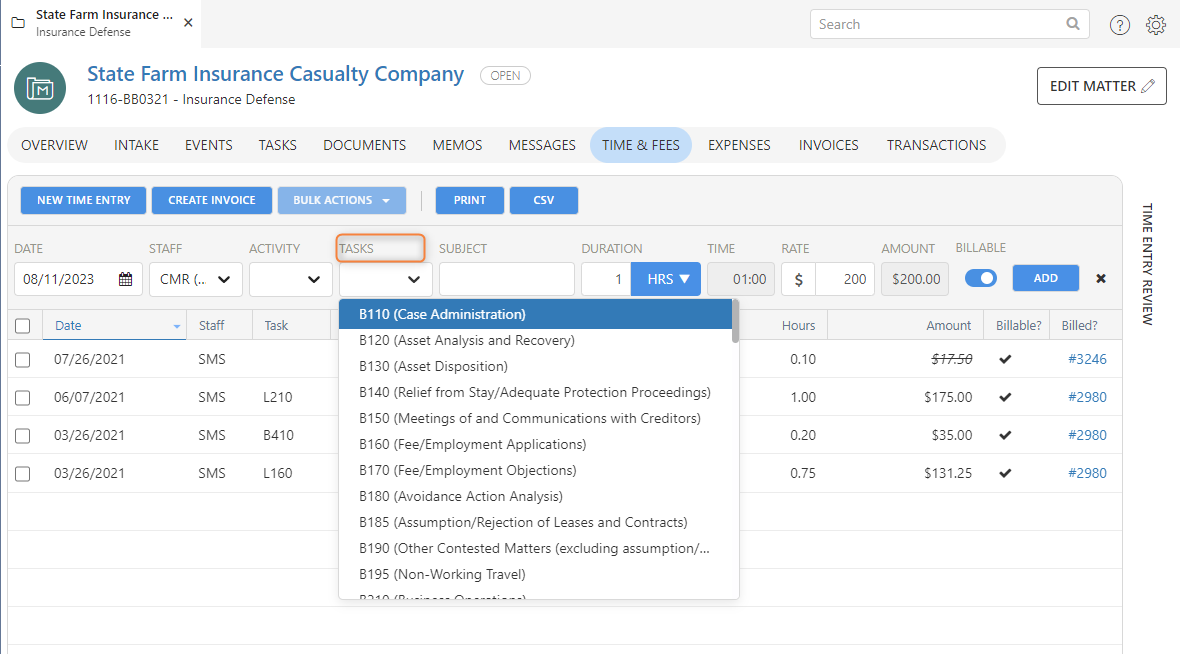Click the matter avatar icon next to company name
Screen dimensions: 1180x654
point(40,88)
